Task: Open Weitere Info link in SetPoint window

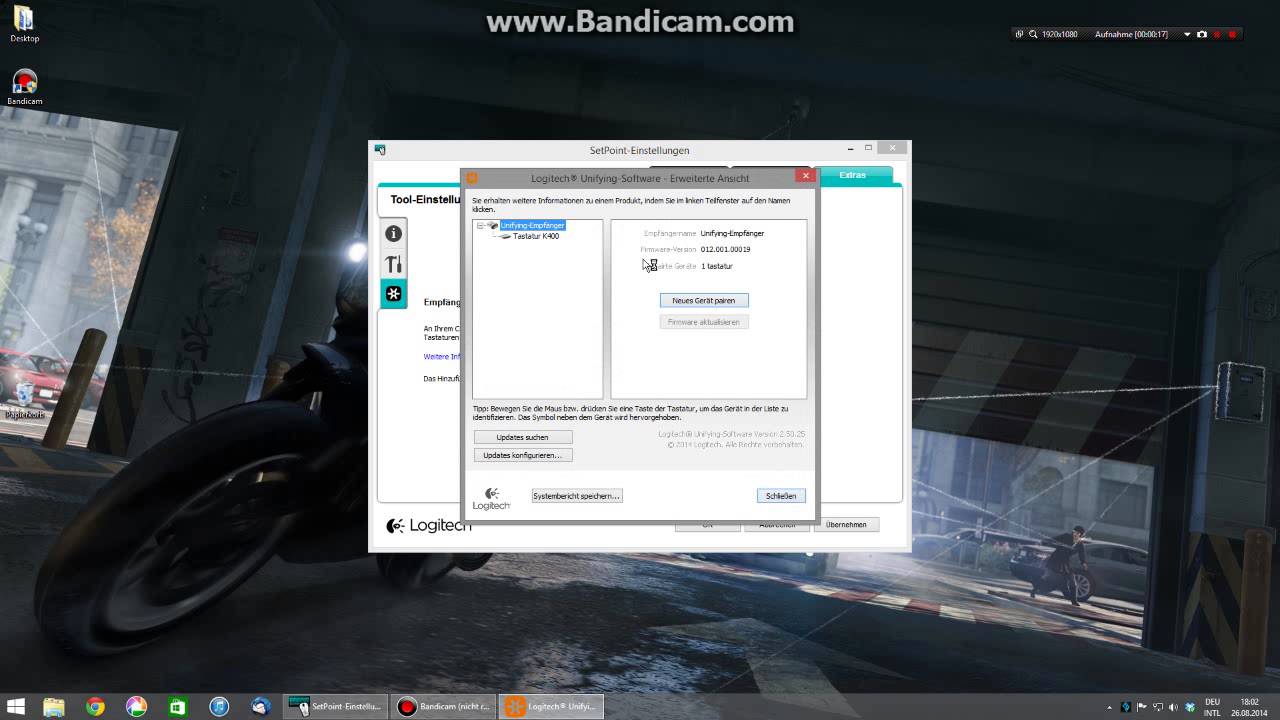Action: (442, 357)
